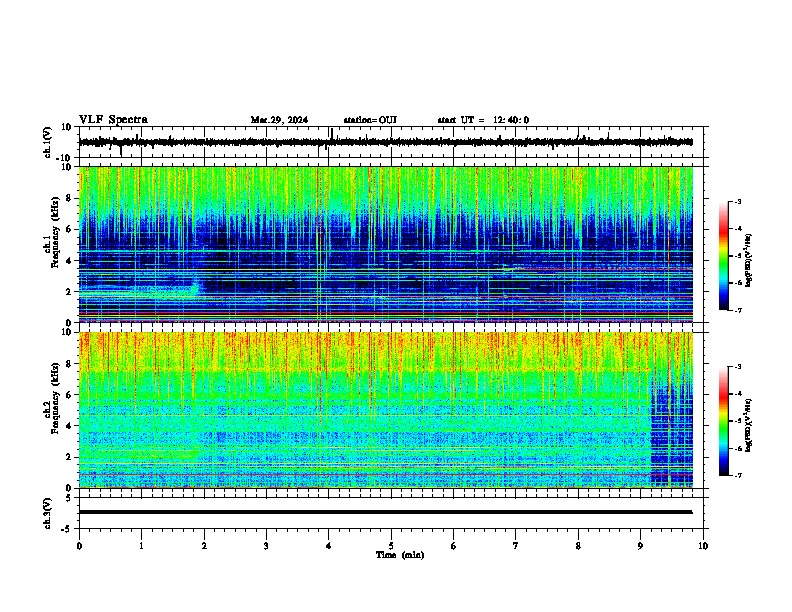Click the ch.1 color bar units label
This screenshot has height=612, width=792.
[749, 260]
